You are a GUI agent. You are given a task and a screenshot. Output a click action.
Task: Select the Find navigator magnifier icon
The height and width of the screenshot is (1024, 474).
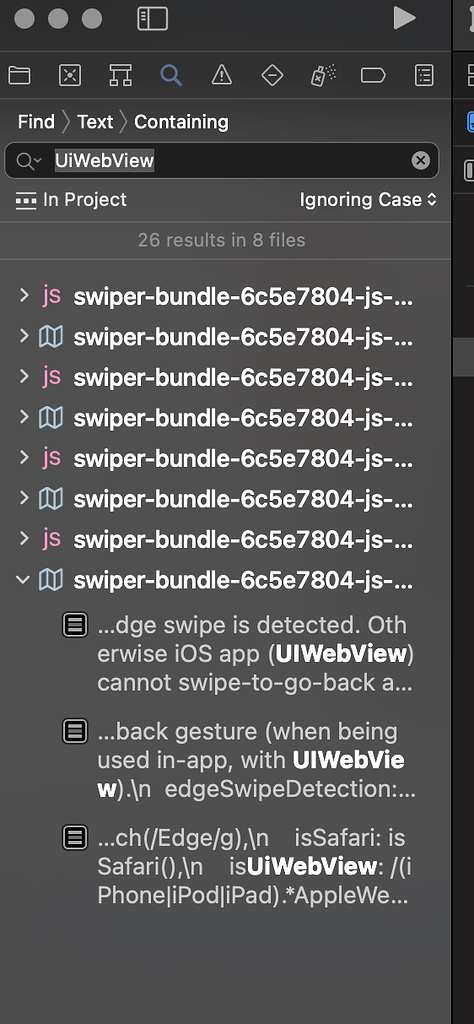point(171,76)
